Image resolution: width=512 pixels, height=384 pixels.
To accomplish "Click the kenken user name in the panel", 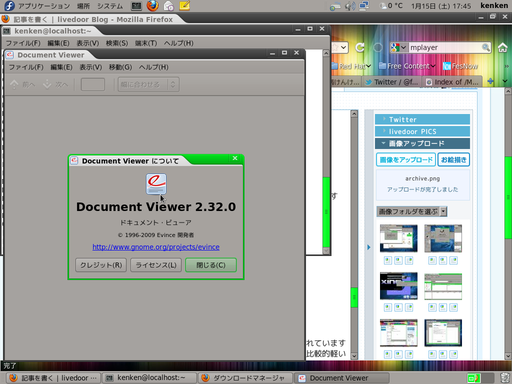I will 494,5.
